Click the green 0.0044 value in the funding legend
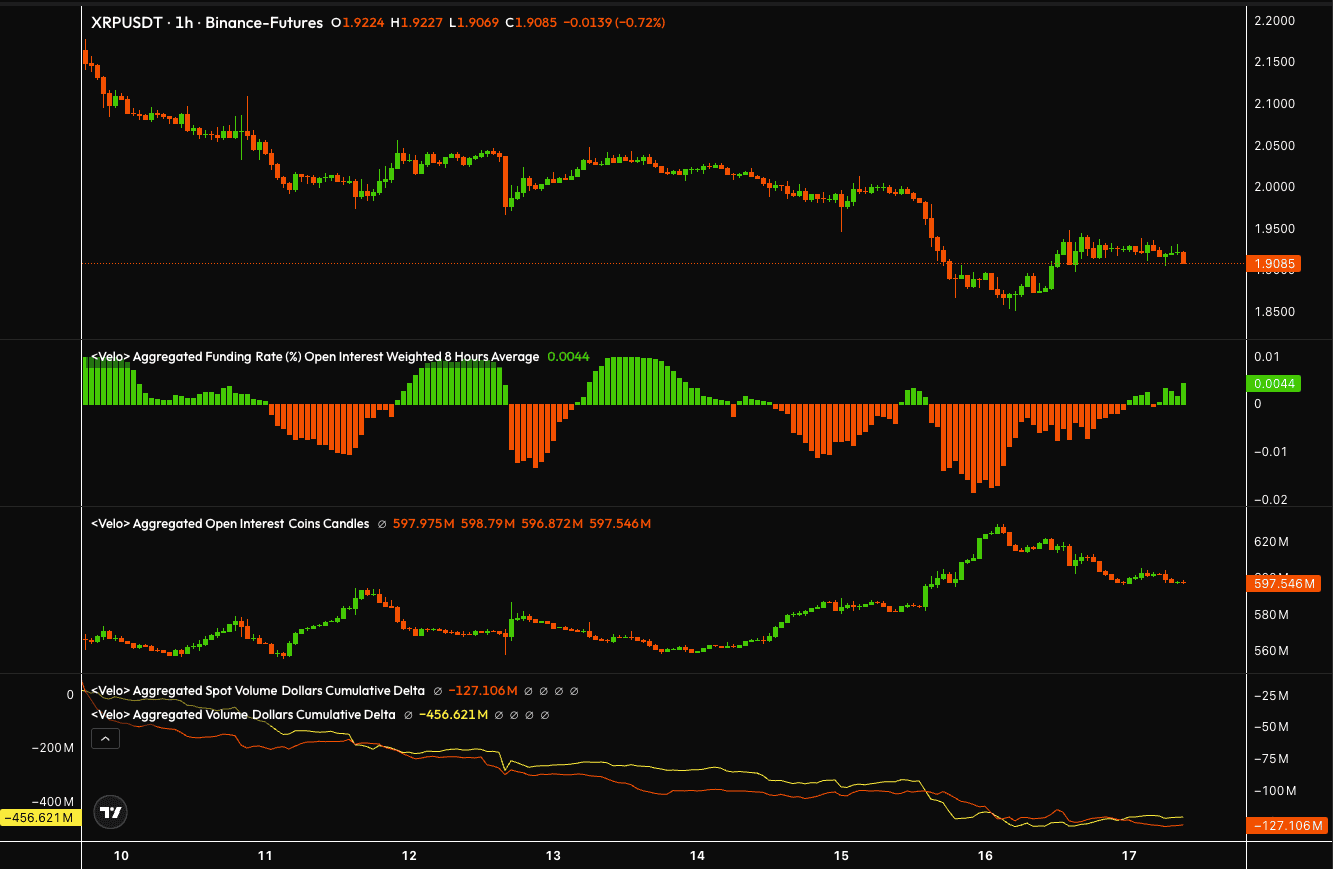1333x869 pixels. [x=568, y=357]
